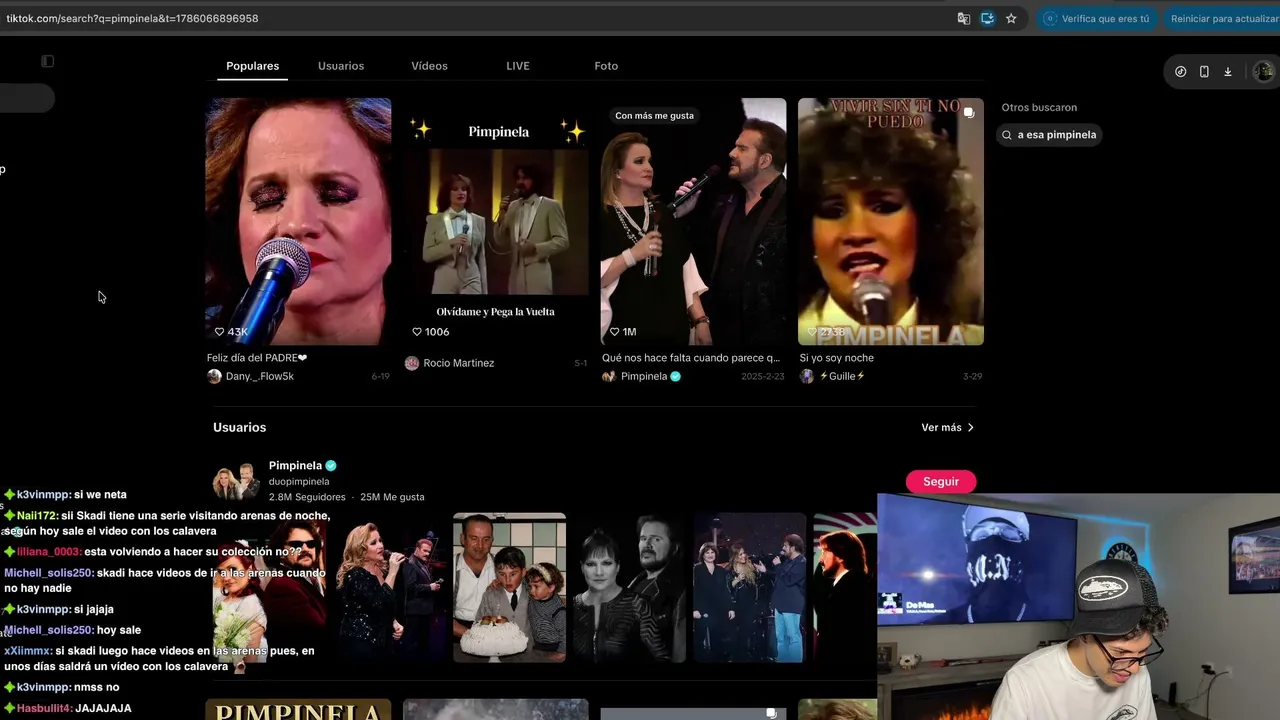Image resolution: width=1280 pixels, height=720 pixels.
Task: Click 'Reiniciar para actualizar' browser button
Action: tap(1225, 18)
